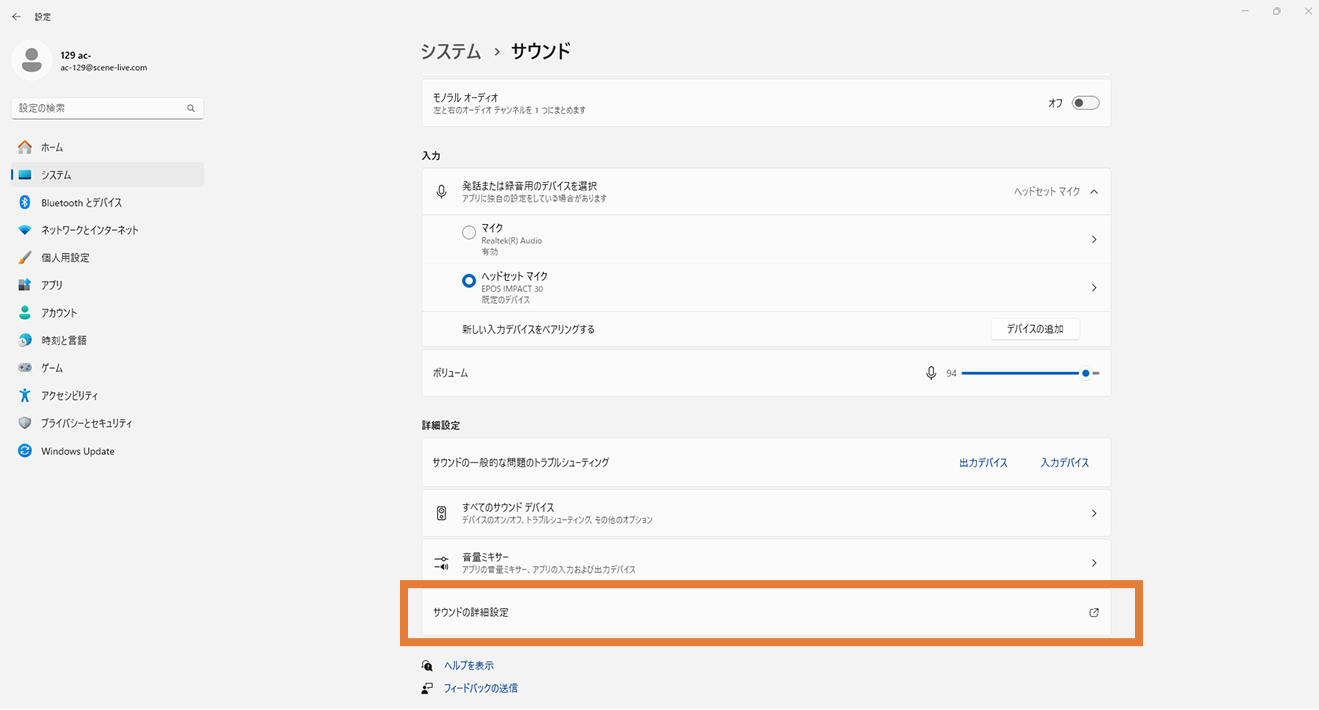Click the ヘルプを表示 help icon
The width and height of the screenshot is (1319, 710).
[x=428, y=666]
